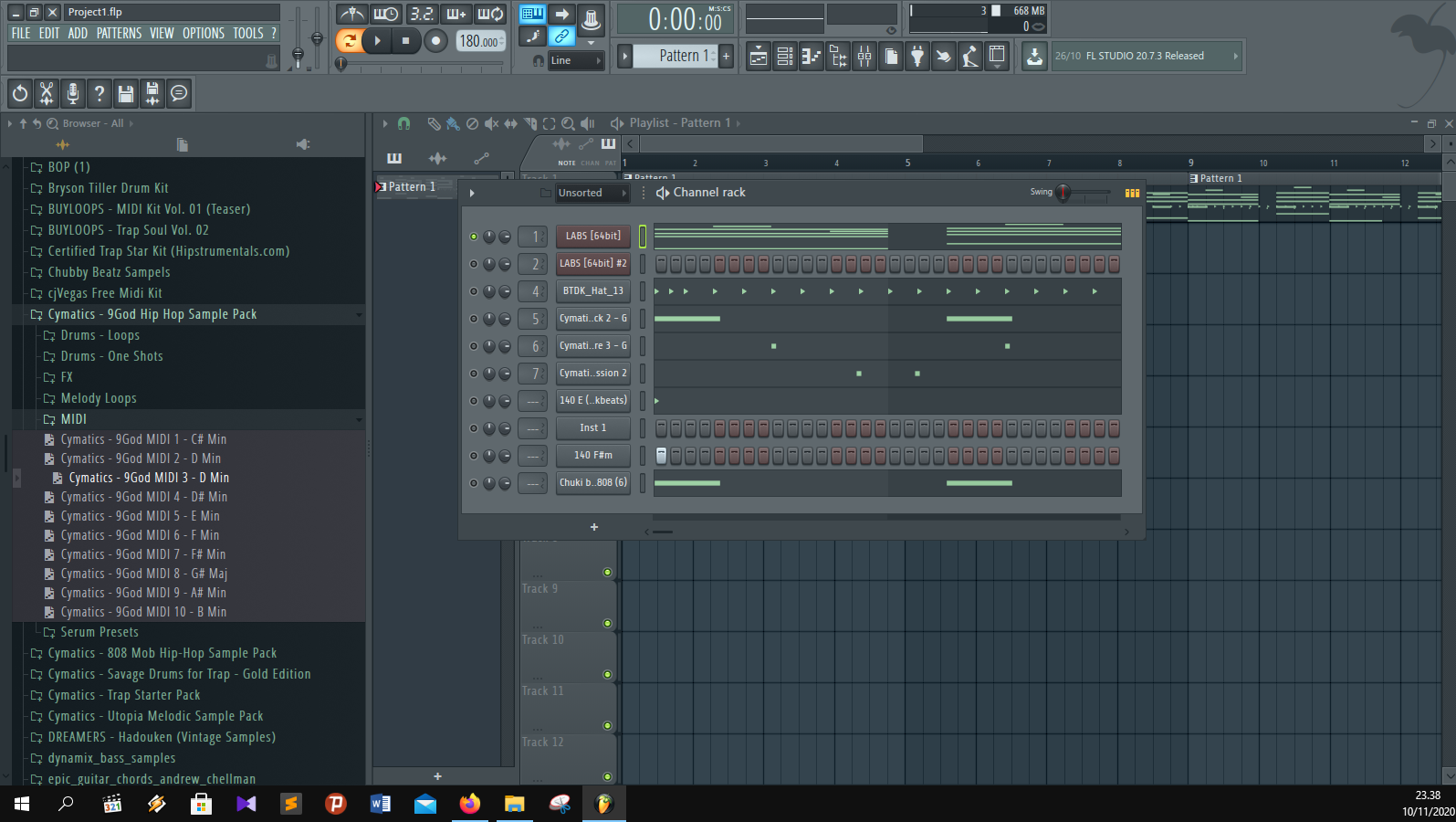The width and height of the screenshot is (1456, 822).
Task: Select the Paint brush tool in Playlist
Action: coord(453,123)
